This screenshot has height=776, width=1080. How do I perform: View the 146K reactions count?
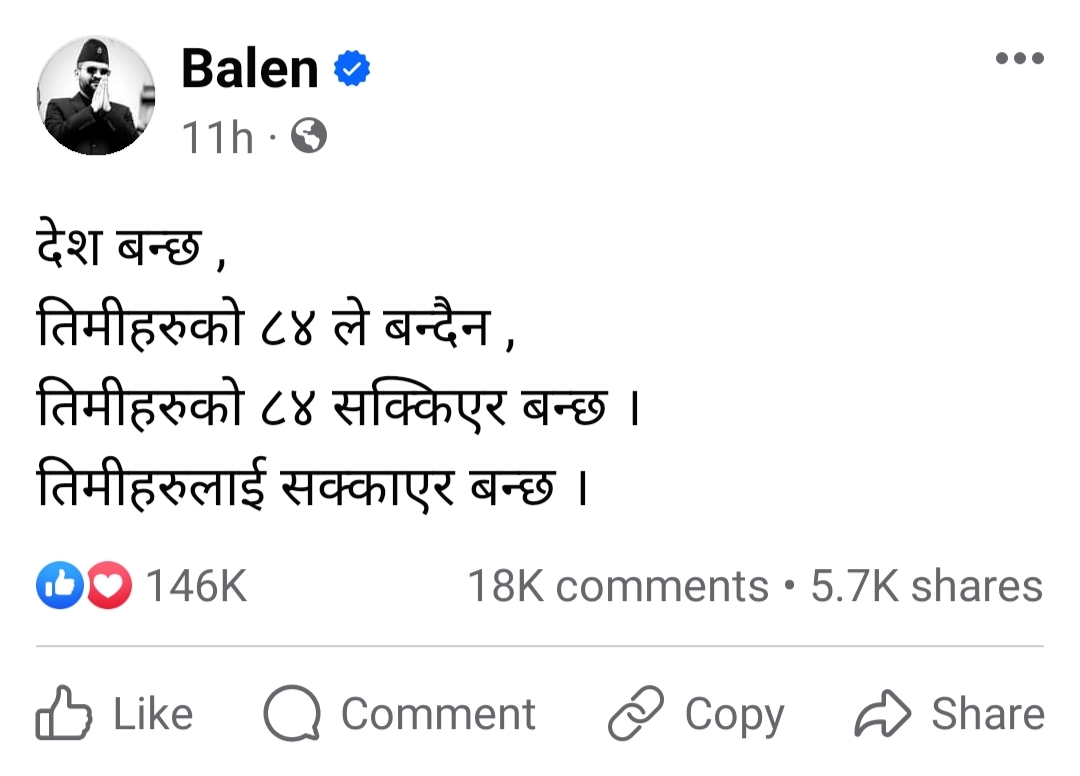tap(196, 586)
